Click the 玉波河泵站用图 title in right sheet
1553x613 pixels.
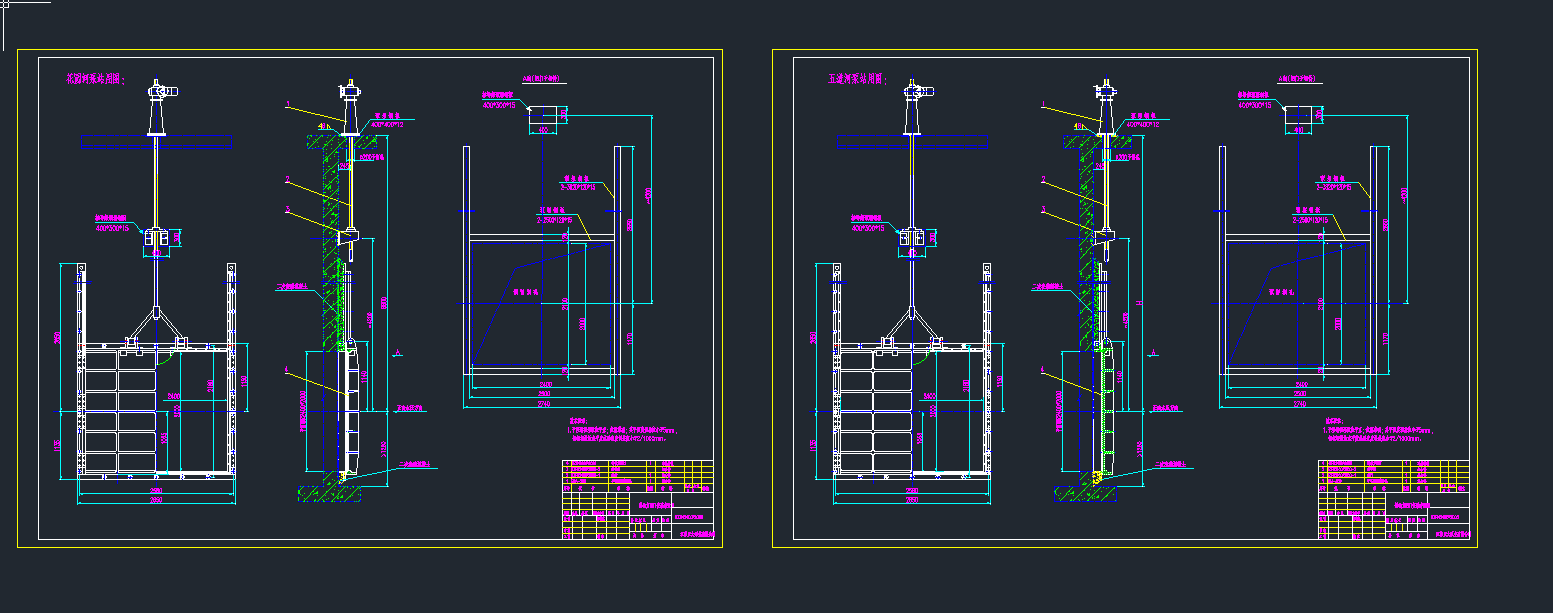pyautogui.click(x=857, y=78)
